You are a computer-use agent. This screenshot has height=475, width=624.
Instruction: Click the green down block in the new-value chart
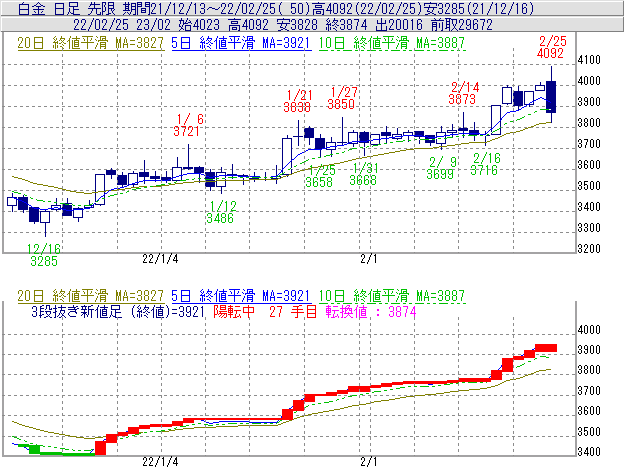click(x=35, y=449)
